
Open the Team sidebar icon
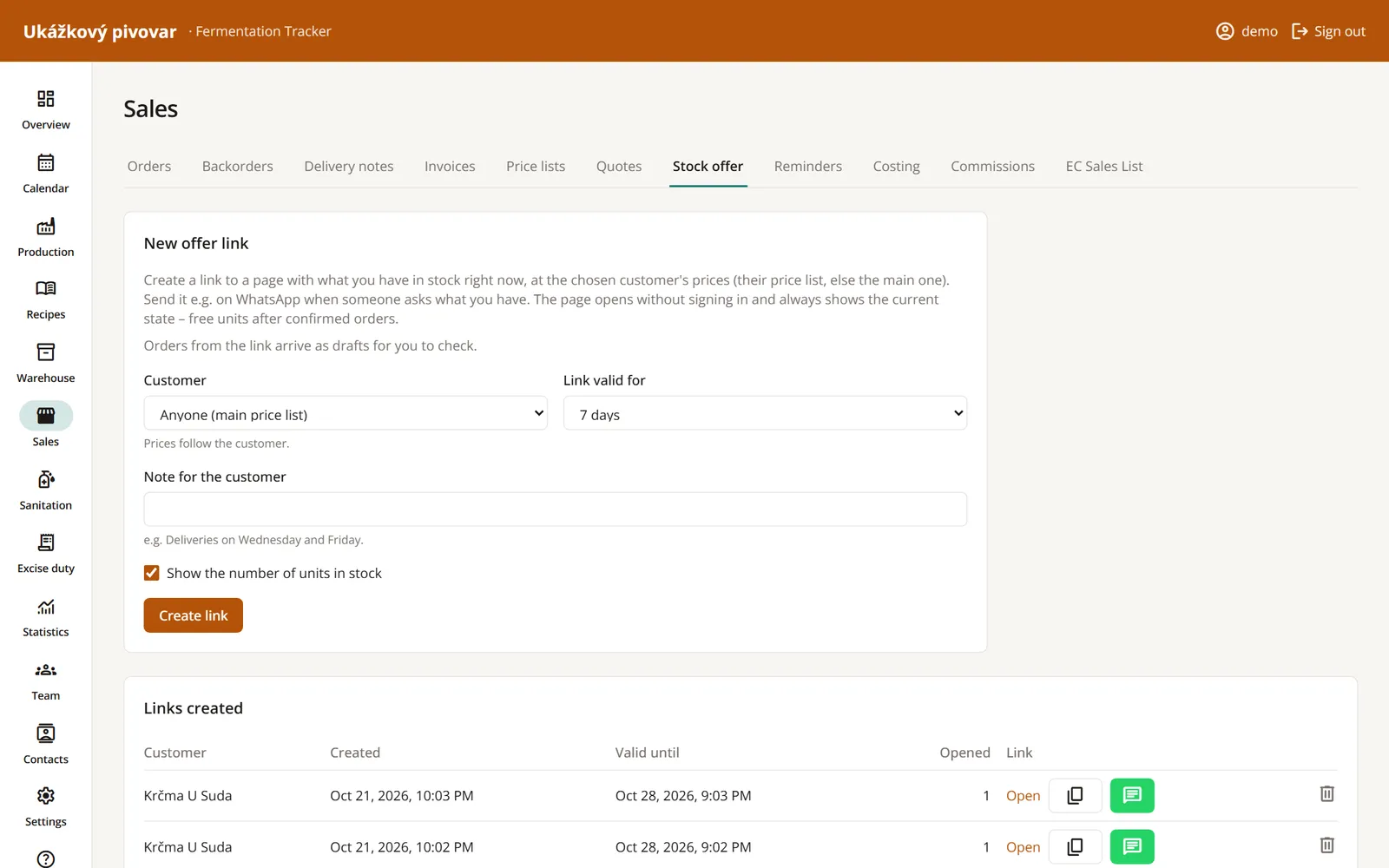[46, 670]
